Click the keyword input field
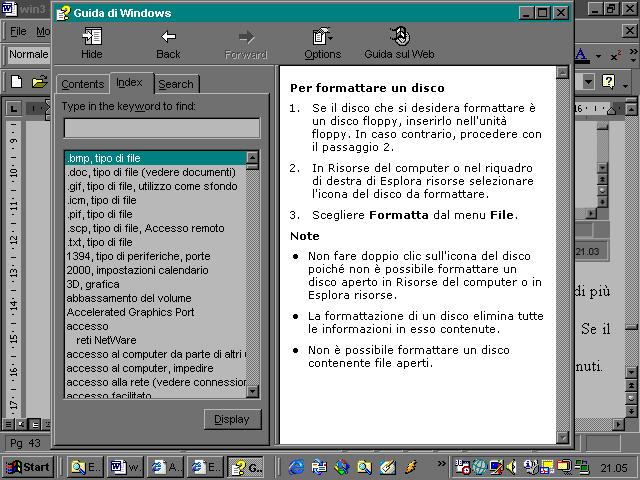This screenshot has height=480, width=640. point(162,128)
